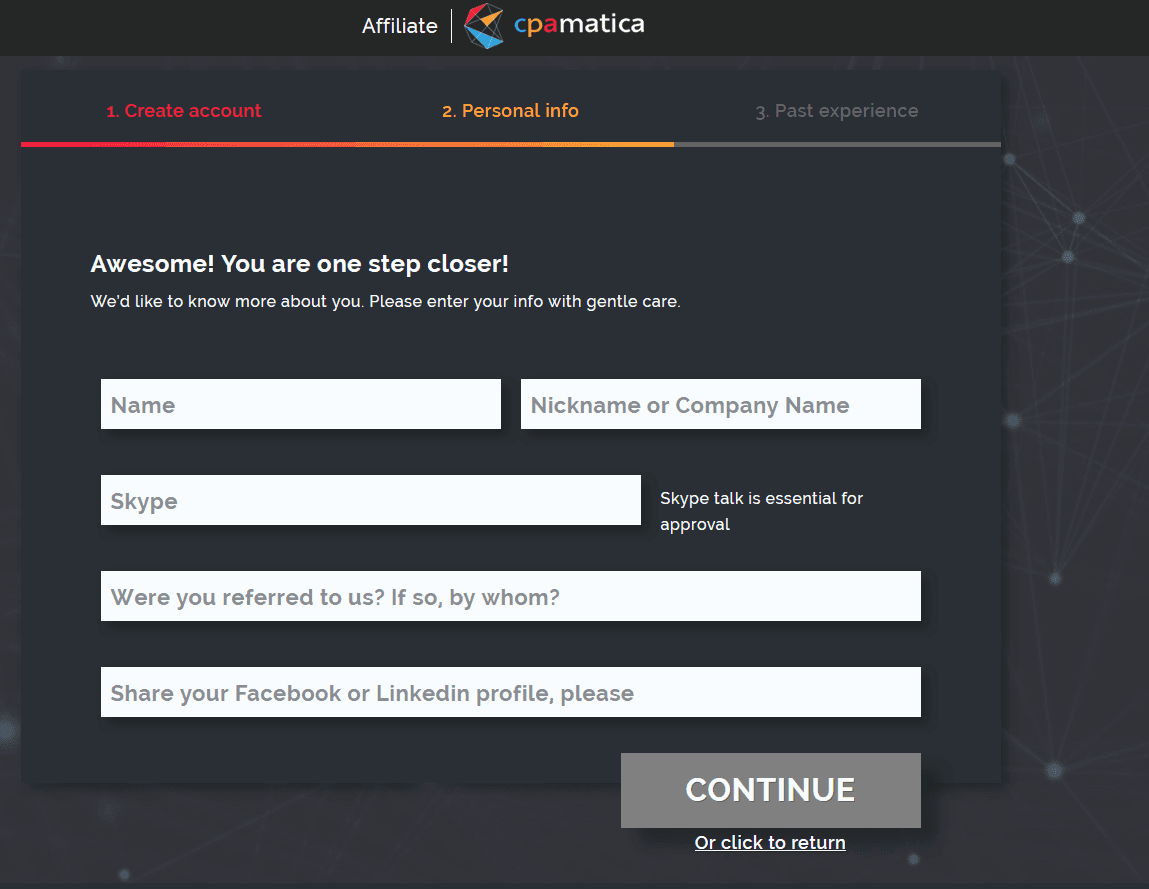Click the Skype approval helper text

click(x=761, y=510)
